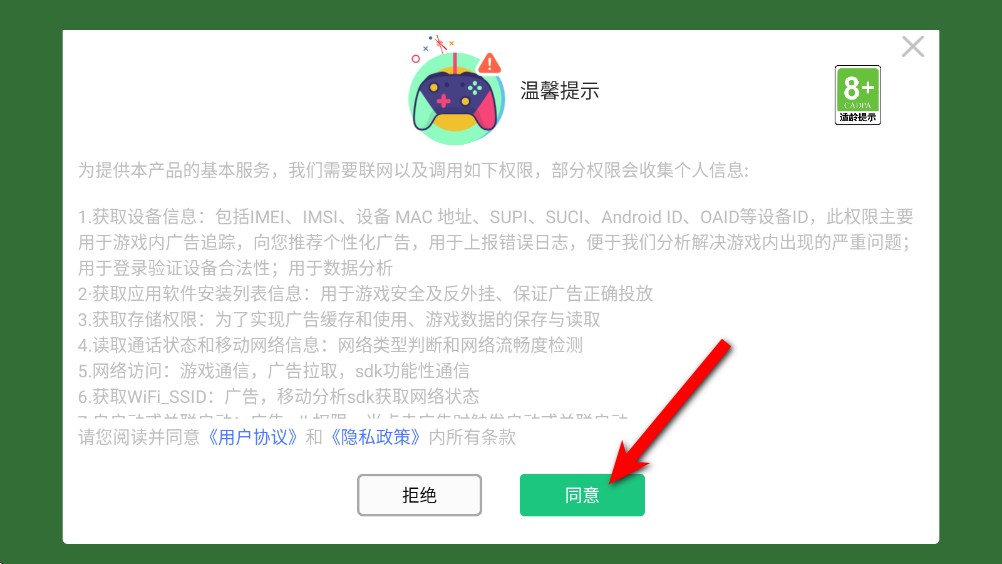
Task: Click the 温馨提示 dialog title
Action: [559, 91]
